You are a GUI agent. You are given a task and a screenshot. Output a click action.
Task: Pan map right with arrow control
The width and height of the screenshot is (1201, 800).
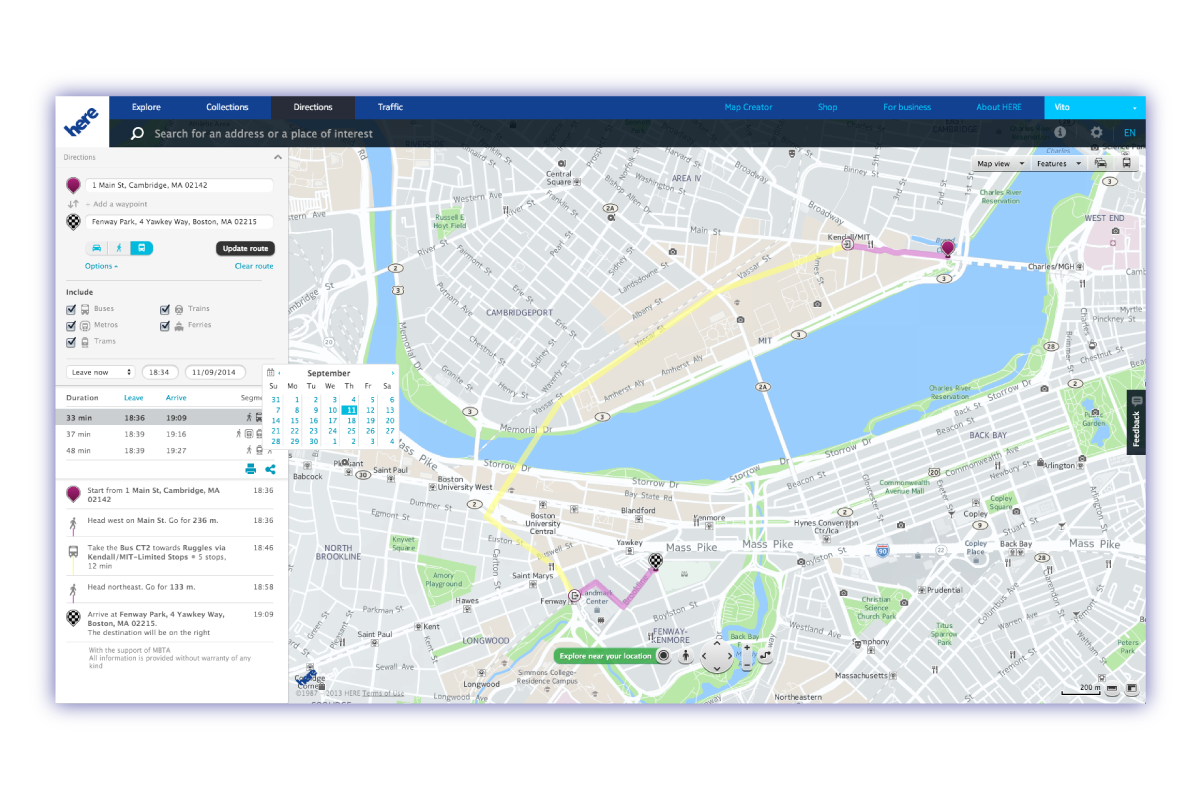tap(730, 656)
